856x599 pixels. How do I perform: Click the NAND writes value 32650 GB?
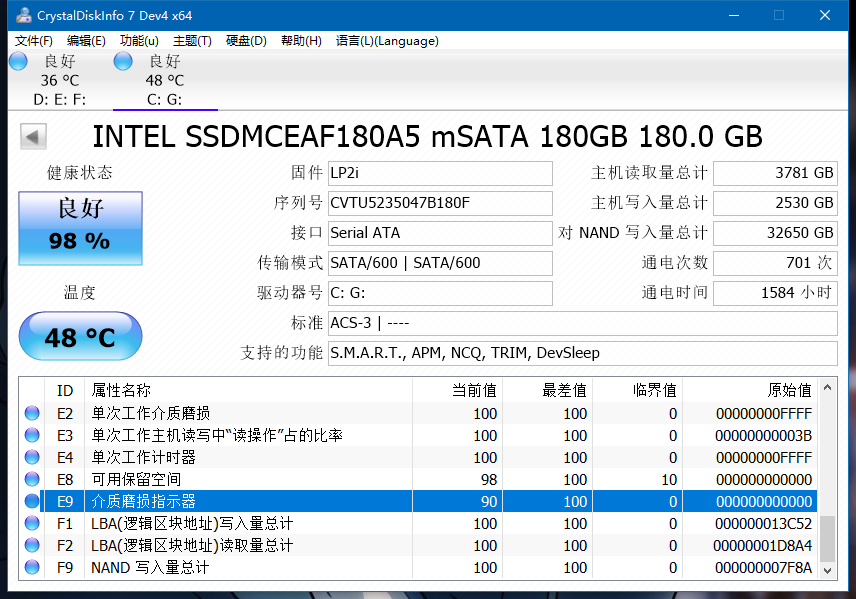pos(775,233)
